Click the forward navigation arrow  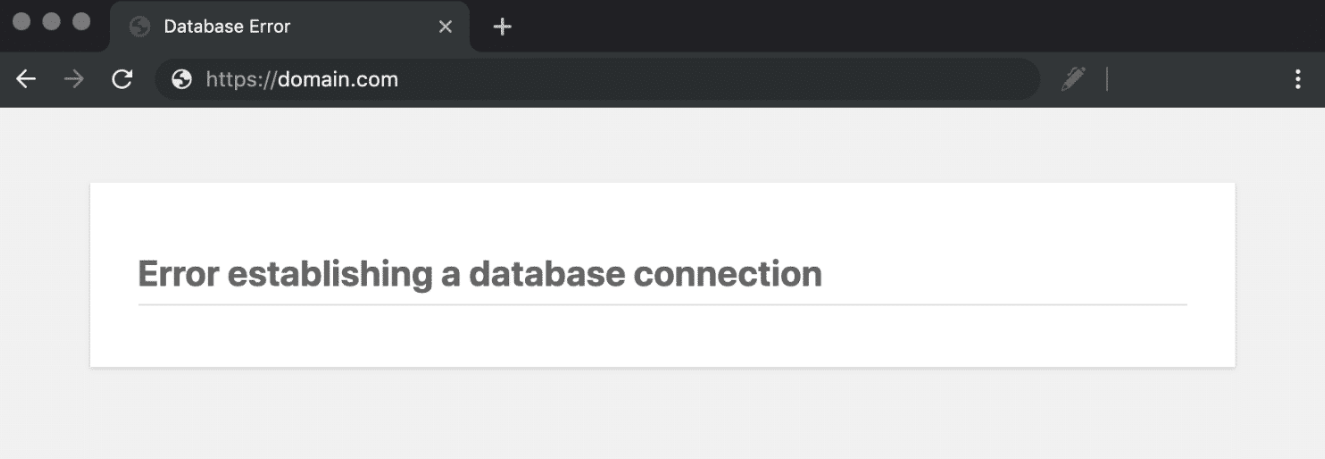pyautogui.click(x=74, y=79)
